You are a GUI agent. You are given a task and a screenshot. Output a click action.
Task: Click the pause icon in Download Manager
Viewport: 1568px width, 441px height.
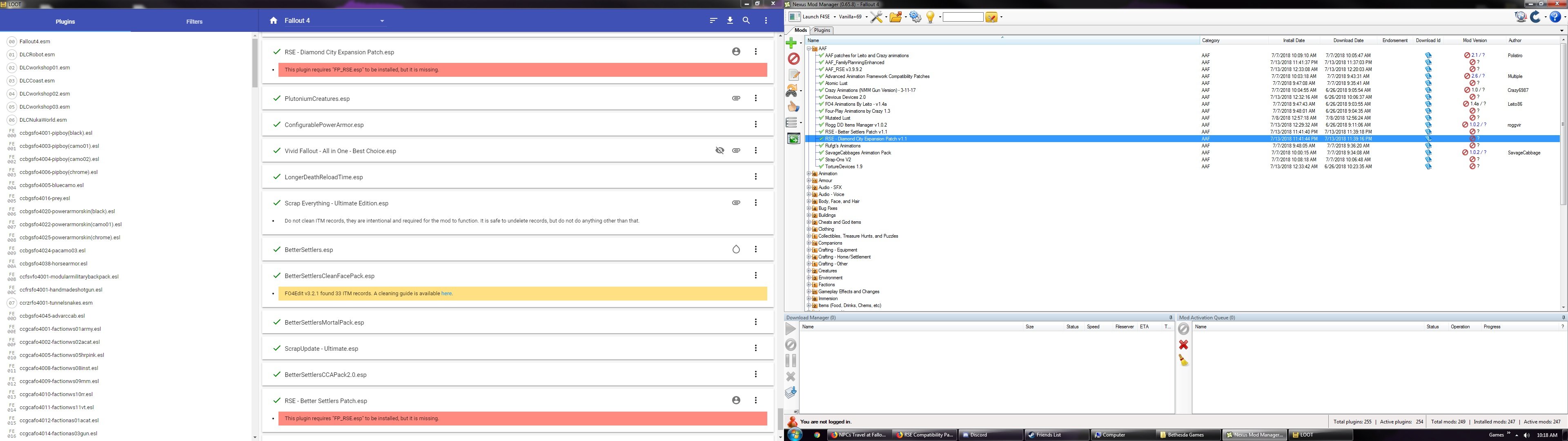[x=791, y=361]
